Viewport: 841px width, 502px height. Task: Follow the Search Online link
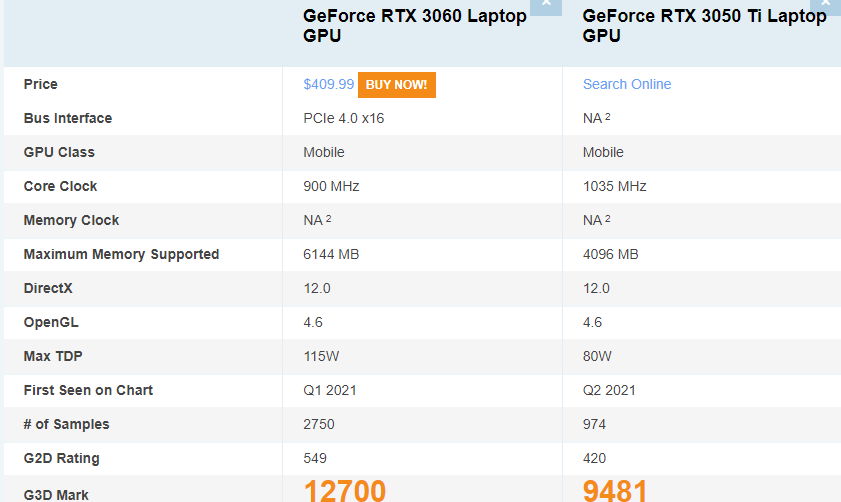tap(626, 84)
